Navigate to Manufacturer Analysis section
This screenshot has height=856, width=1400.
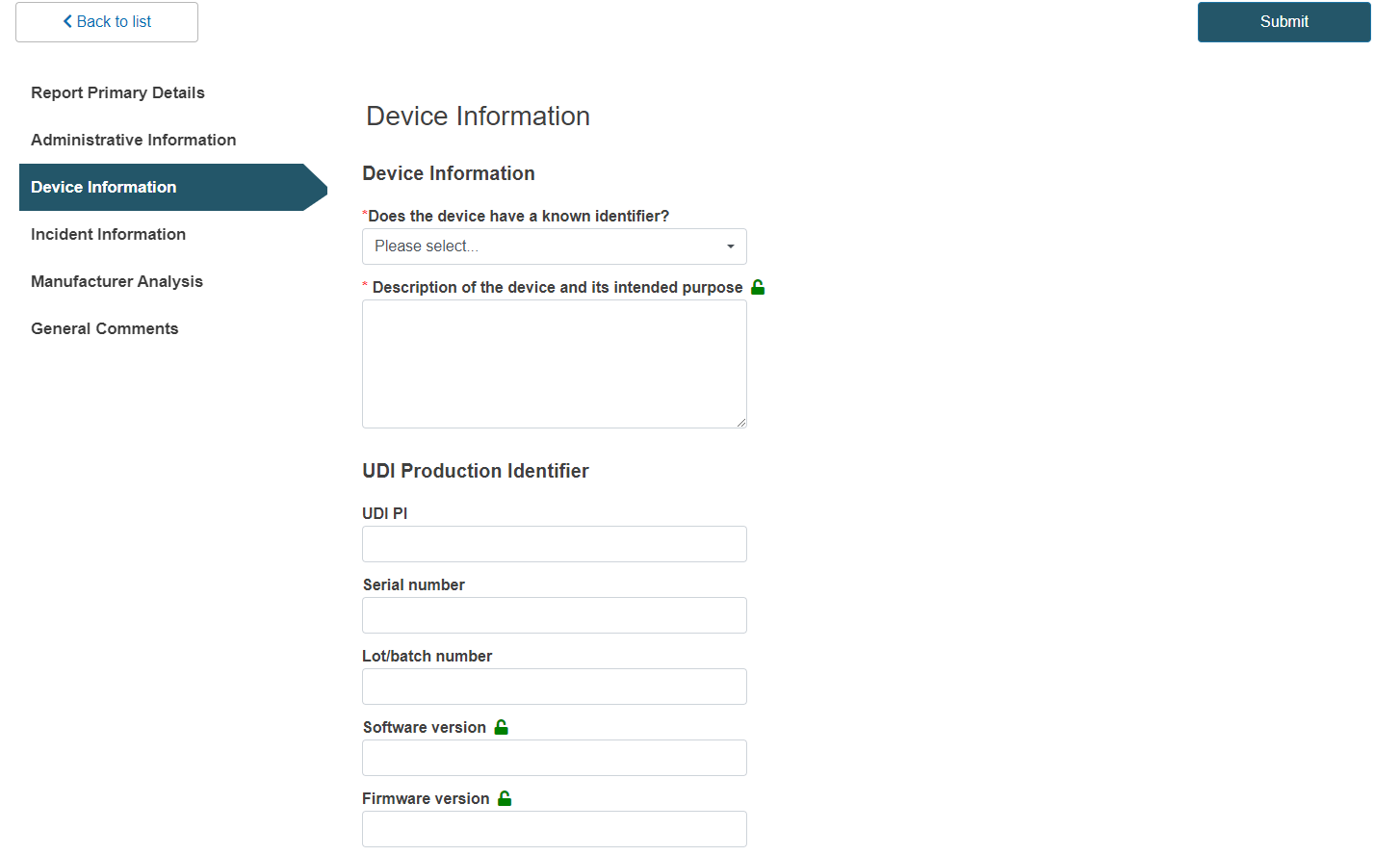pyautogui.click(x=117, y=281)
